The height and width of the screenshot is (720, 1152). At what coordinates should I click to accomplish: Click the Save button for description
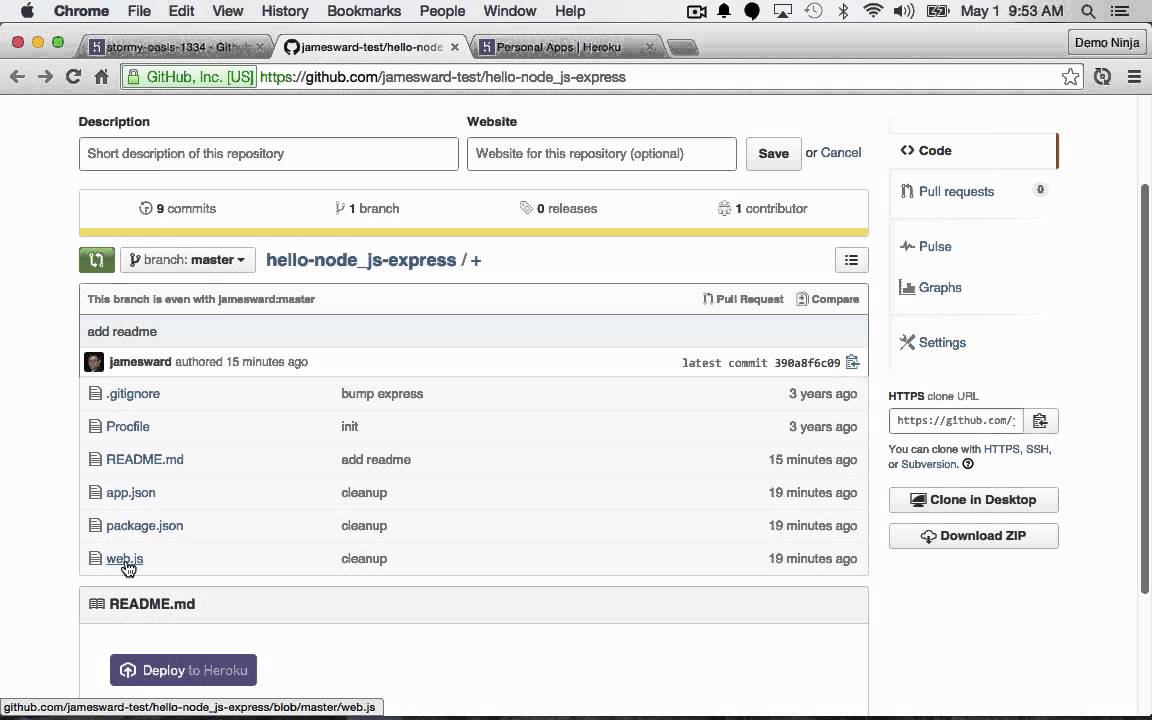tap(773, 154)
